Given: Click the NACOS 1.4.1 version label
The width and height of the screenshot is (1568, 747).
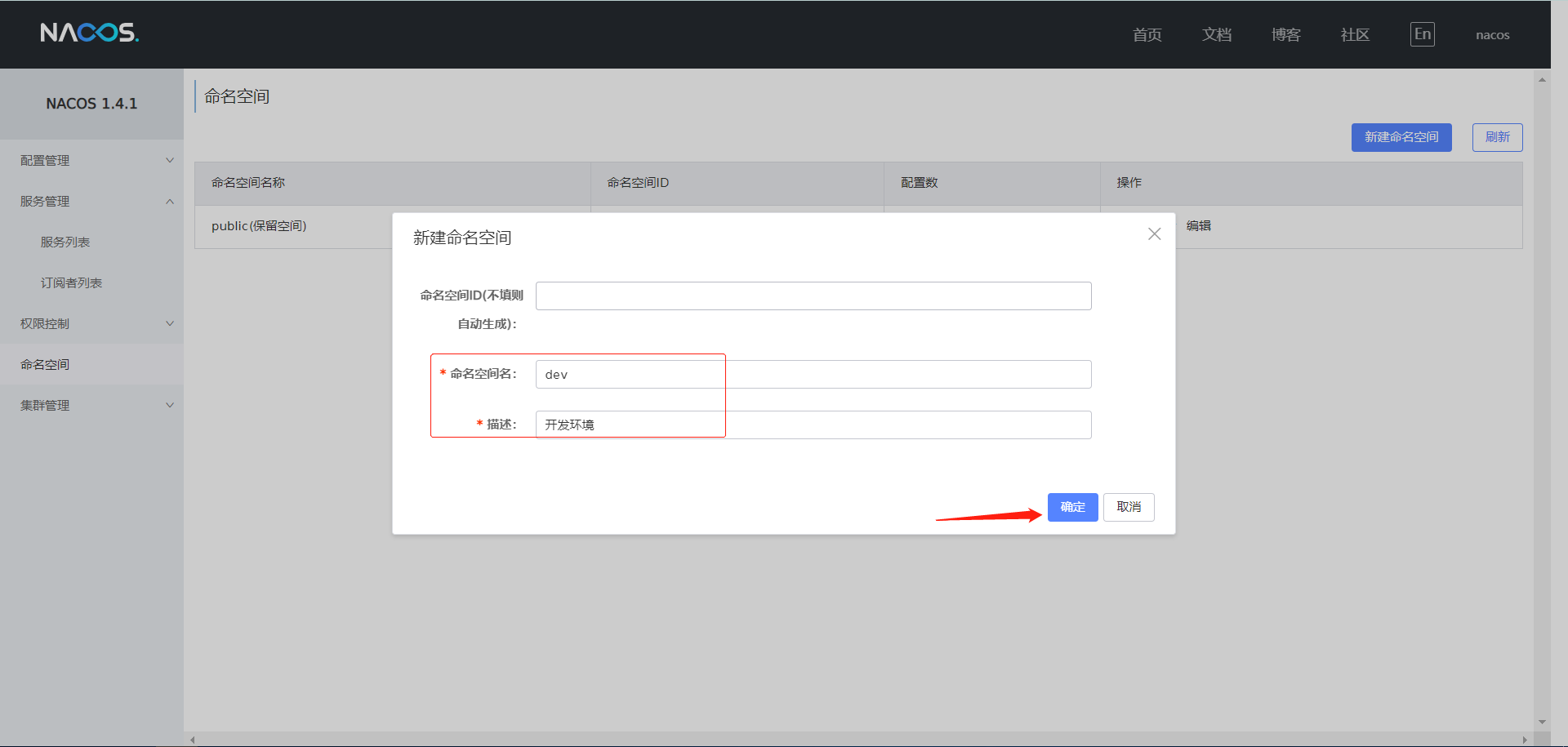Looking at the screenshot, I should coord(91,104).
